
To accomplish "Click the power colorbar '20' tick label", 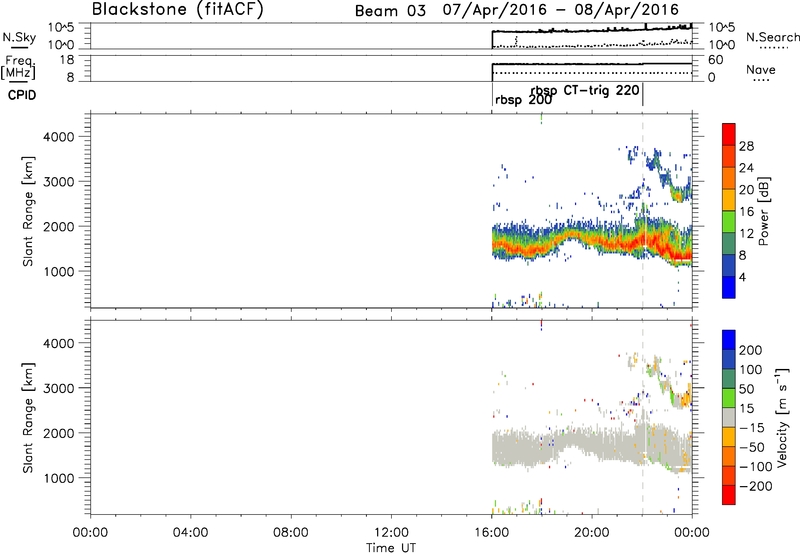I will [746, 190].
